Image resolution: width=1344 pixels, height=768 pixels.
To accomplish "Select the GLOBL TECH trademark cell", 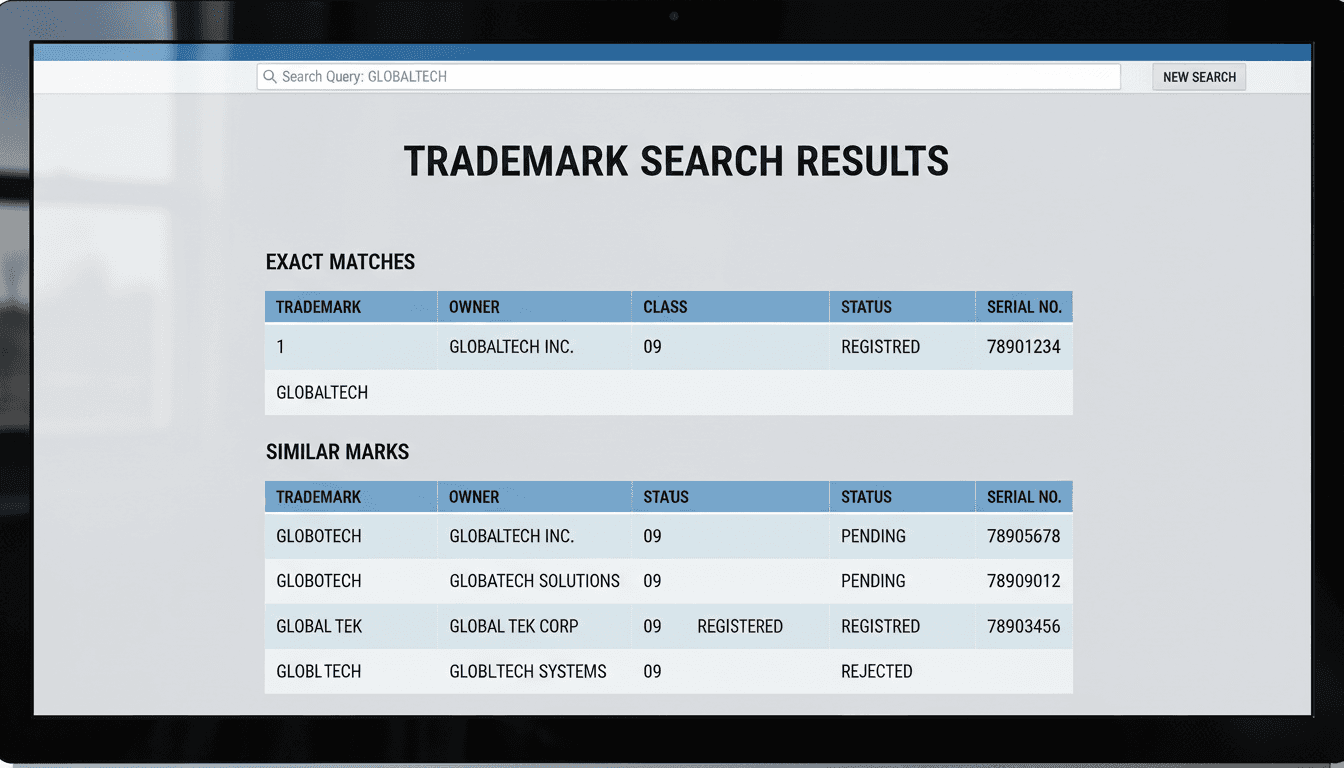I will [x=319, y=671].
